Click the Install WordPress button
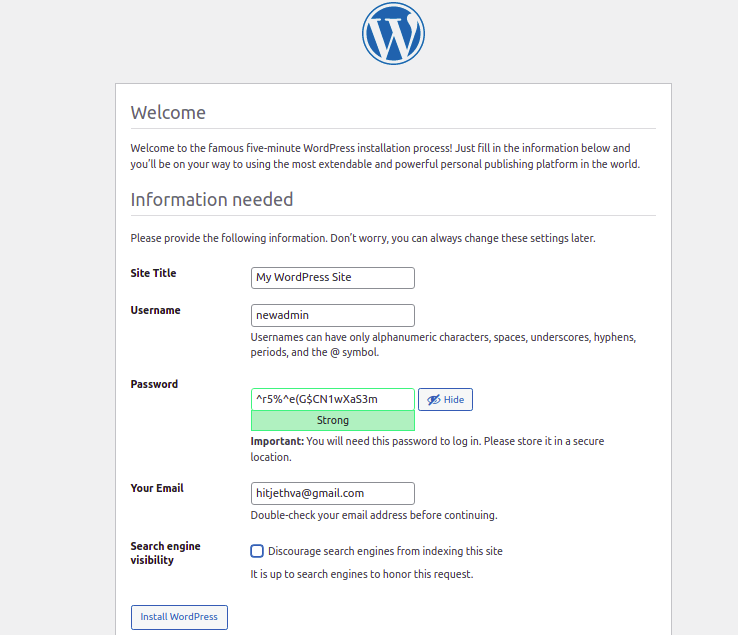The height and width of the screenshot is (635, 738). tap(179, 617)
